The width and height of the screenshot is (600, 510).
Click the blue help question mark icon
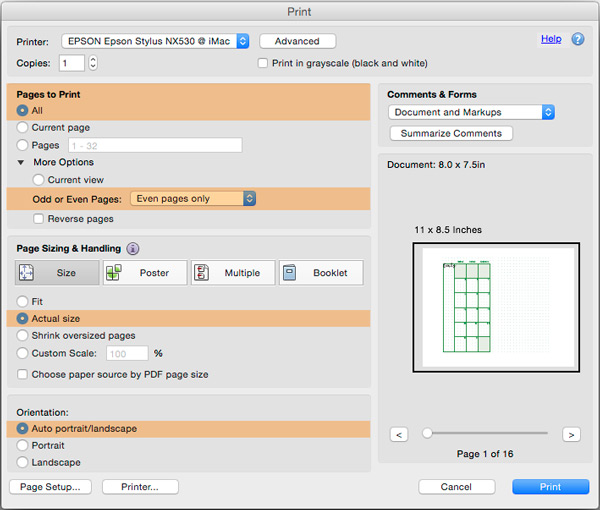[x=578, y=39]
